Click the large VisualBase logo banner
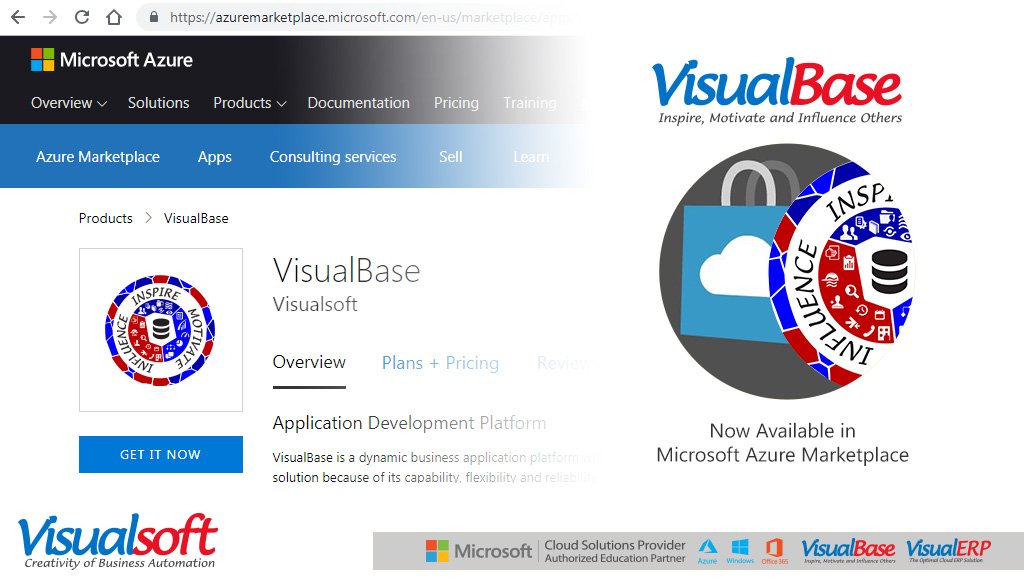Image resolution: width=1024 pixels, height=583 pixels. (x=778, y=90)
